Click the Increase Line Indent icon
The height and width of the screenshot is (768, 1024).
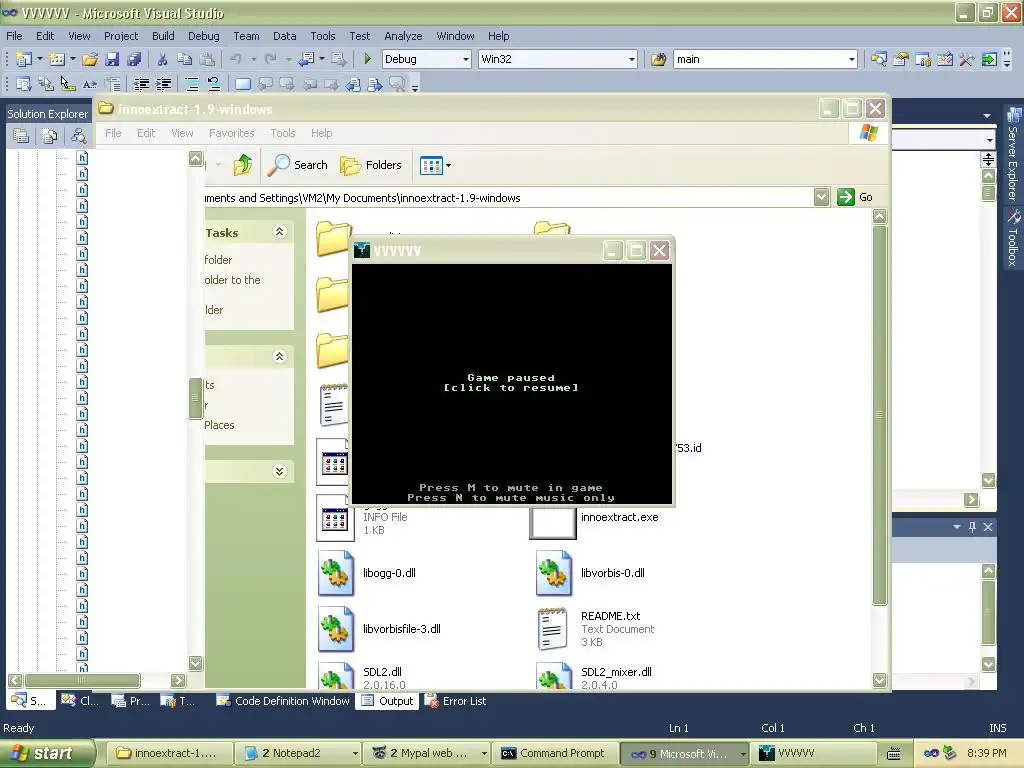pyautogui.click(x=163, y=84)
